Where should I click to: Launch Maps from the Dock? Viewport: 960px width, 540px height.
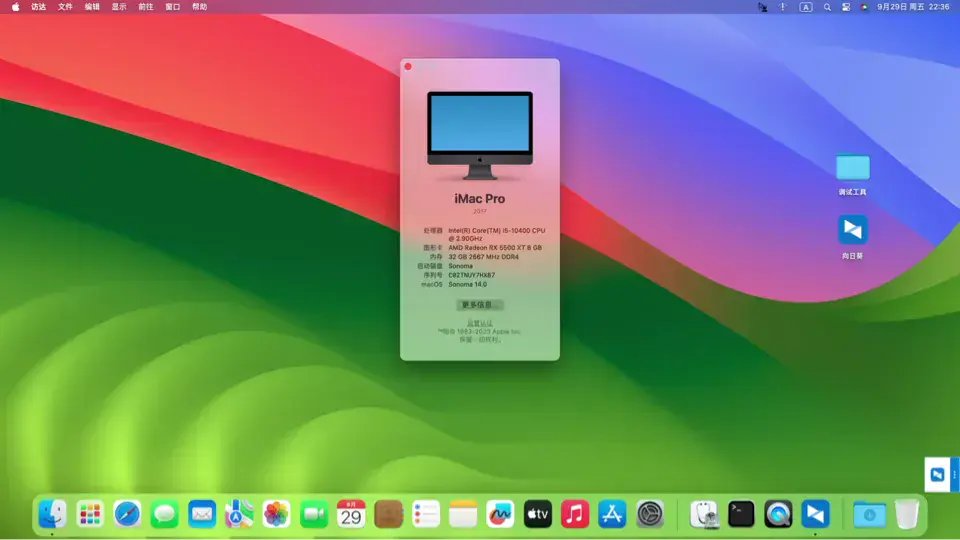(239, 514)
